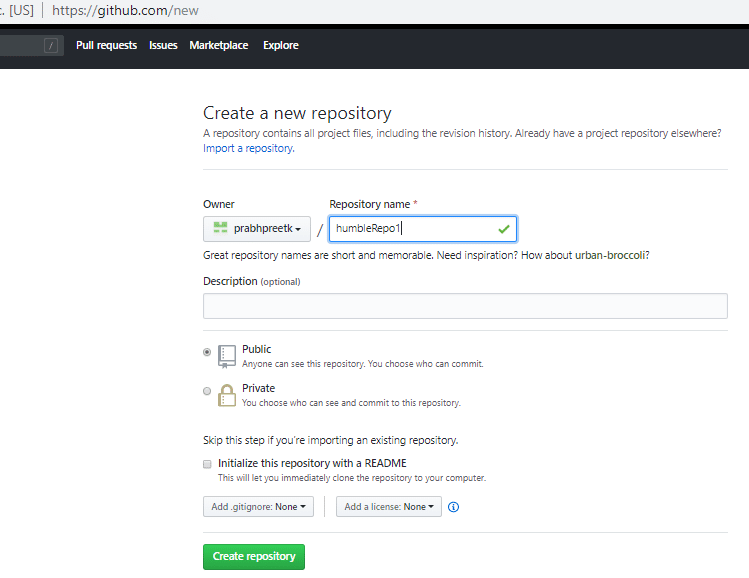Enable Initialize this repository with a README

(207, 464)
